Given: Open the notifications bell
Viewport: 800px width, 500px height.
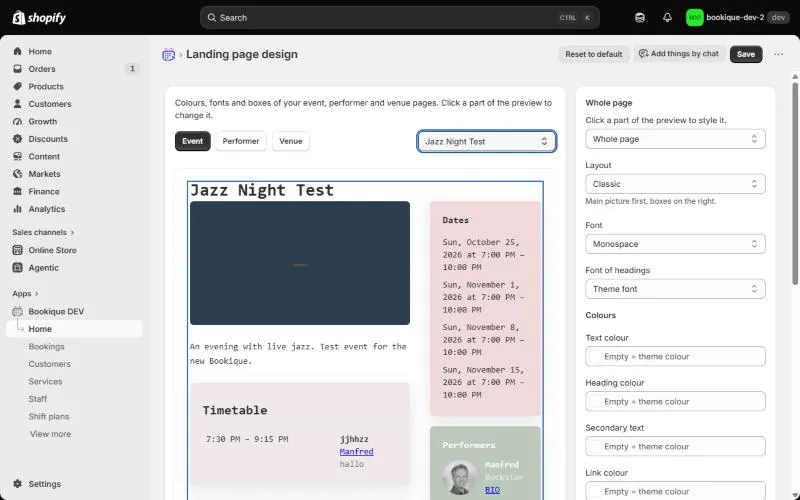Looking at the screenshot, I should click(667, 18).
